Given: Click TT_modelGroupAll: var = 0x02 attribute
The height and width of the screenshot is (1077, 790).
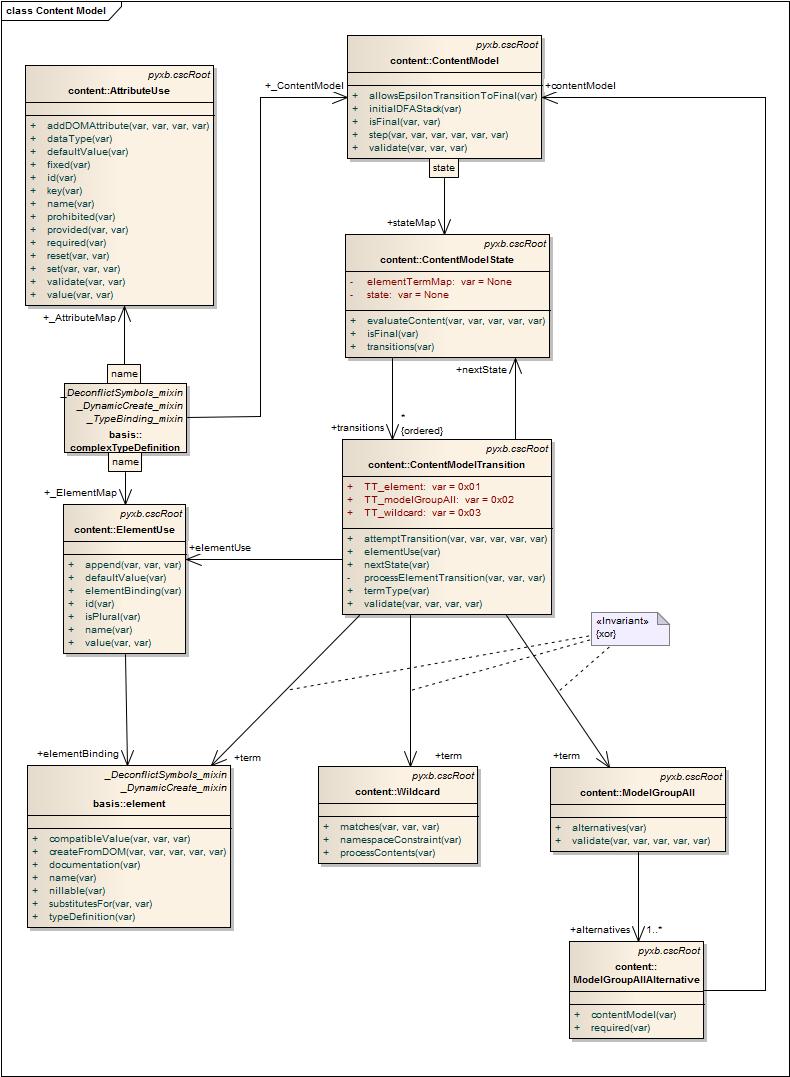Looking at the screenshot, I should click(438, 499).
